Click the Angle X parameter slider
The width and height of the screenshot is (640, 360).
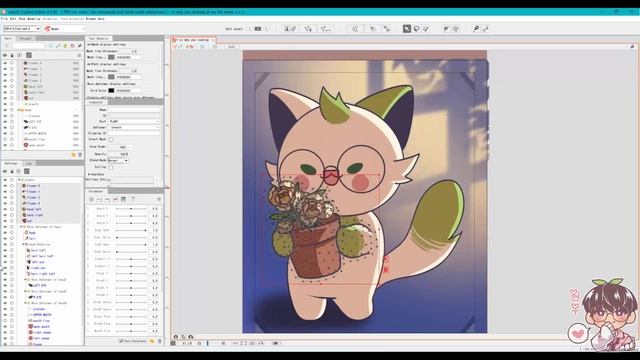pyautogui.click(x=131, y=209)
